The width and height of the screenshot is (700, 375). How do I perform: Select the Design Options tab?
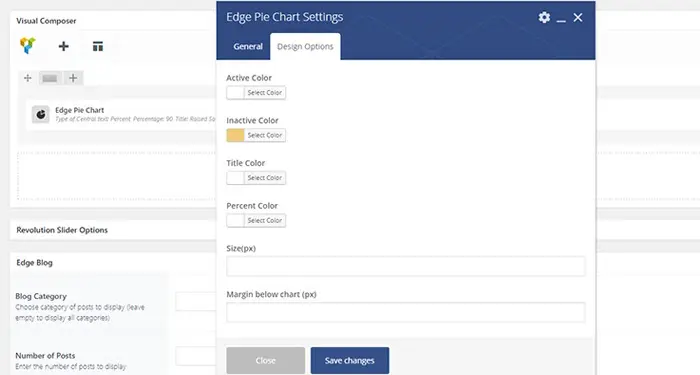click(305, 46)
